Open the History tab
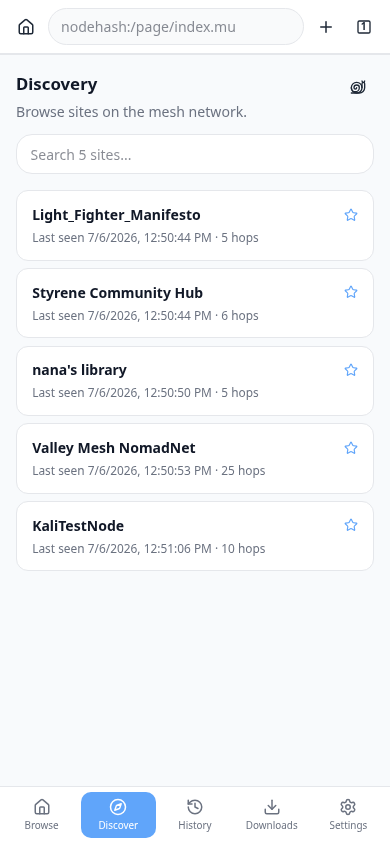Image resolution: width=390 pixels, height=844 pixels. 195,815
